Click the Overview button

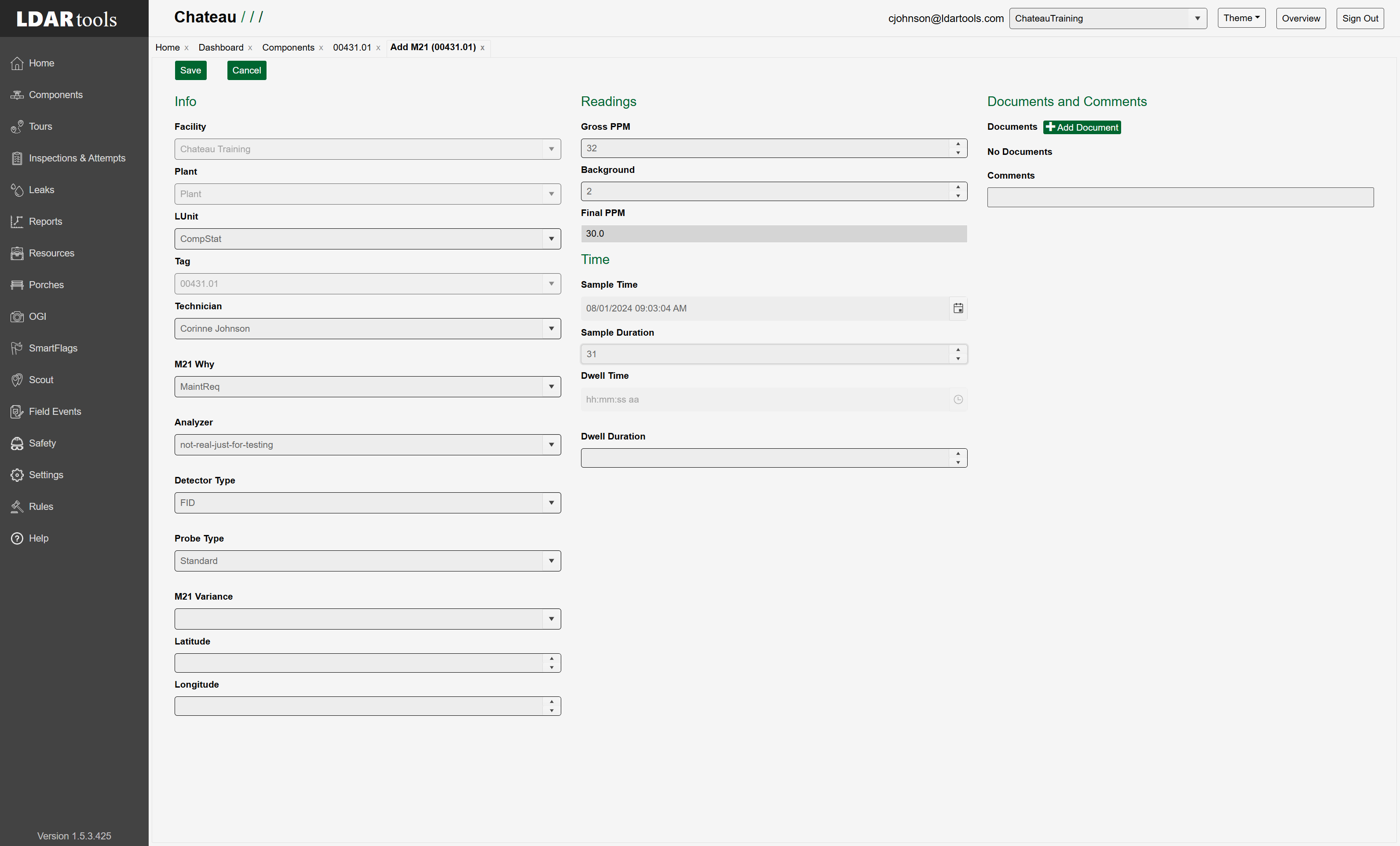pos(1301,18)
